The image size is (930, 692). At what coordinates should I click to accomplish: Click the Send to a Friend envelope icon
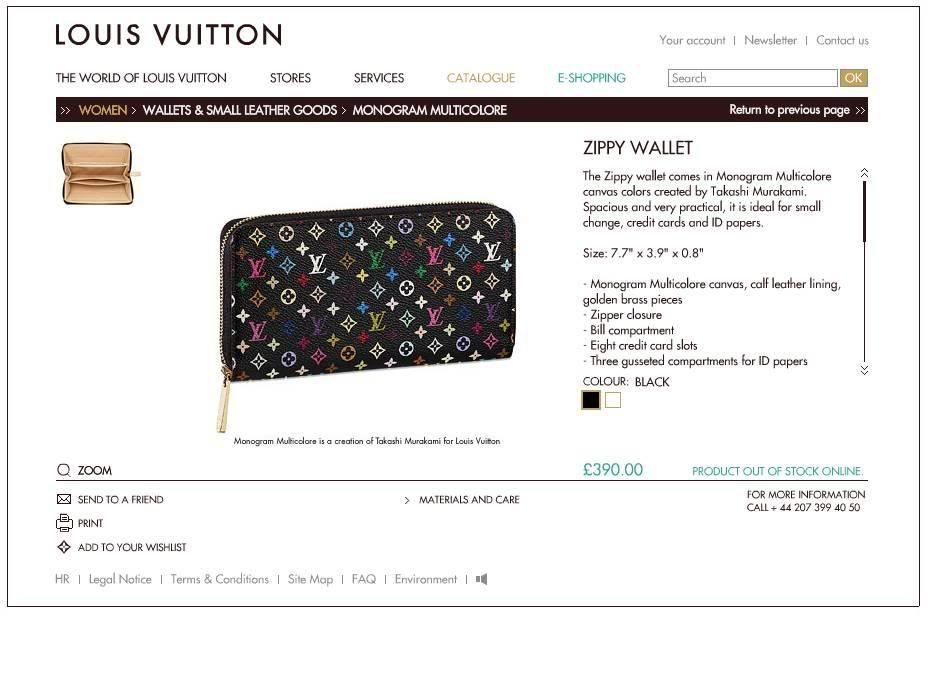pos(63,499)
